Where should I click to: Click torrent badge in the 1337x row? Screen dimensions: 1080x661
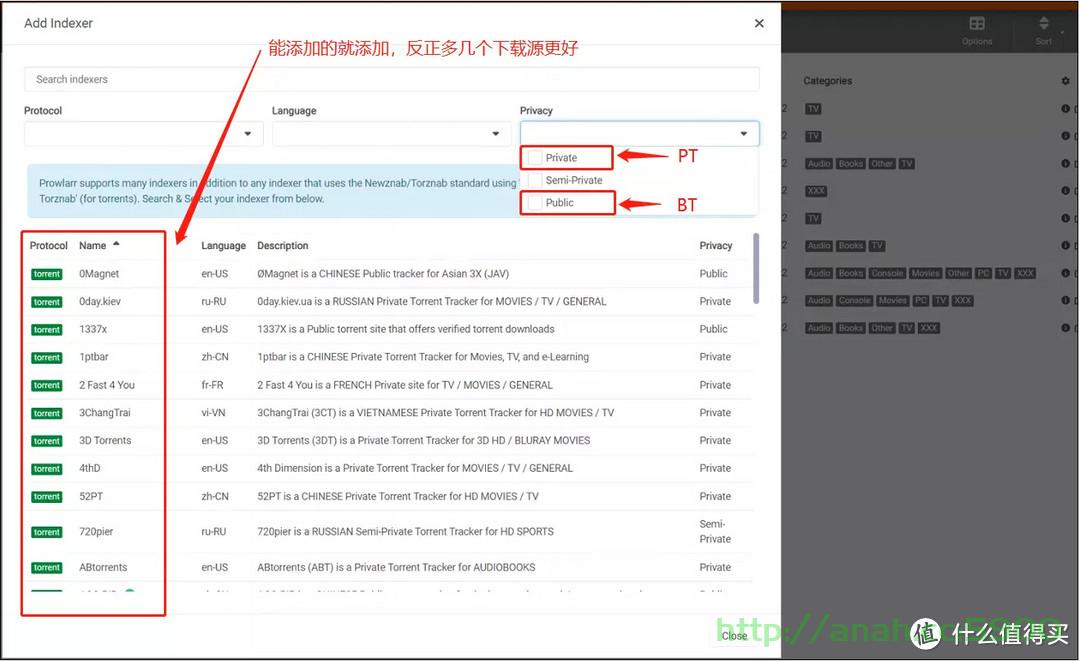[x=47, y=330]
